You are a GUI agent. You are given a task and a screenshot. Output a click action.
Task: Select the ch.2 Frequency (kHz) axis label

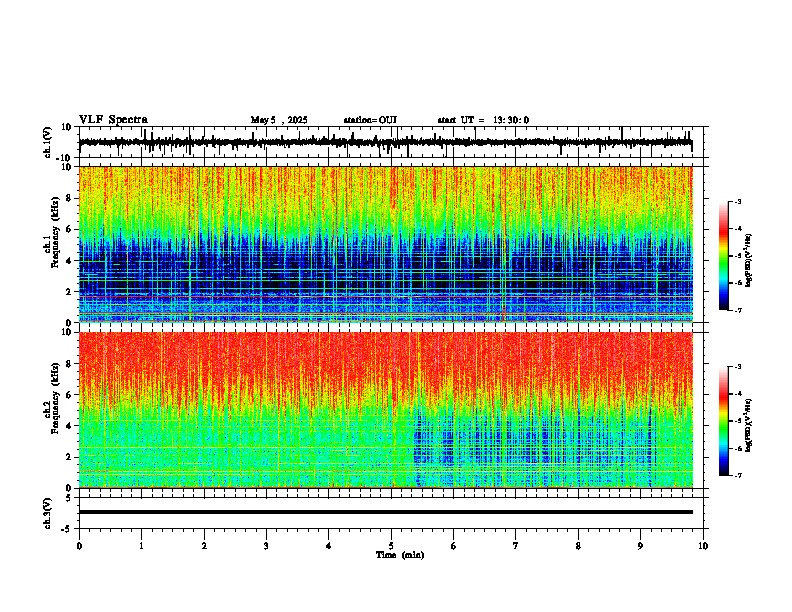tap(52, 398)
